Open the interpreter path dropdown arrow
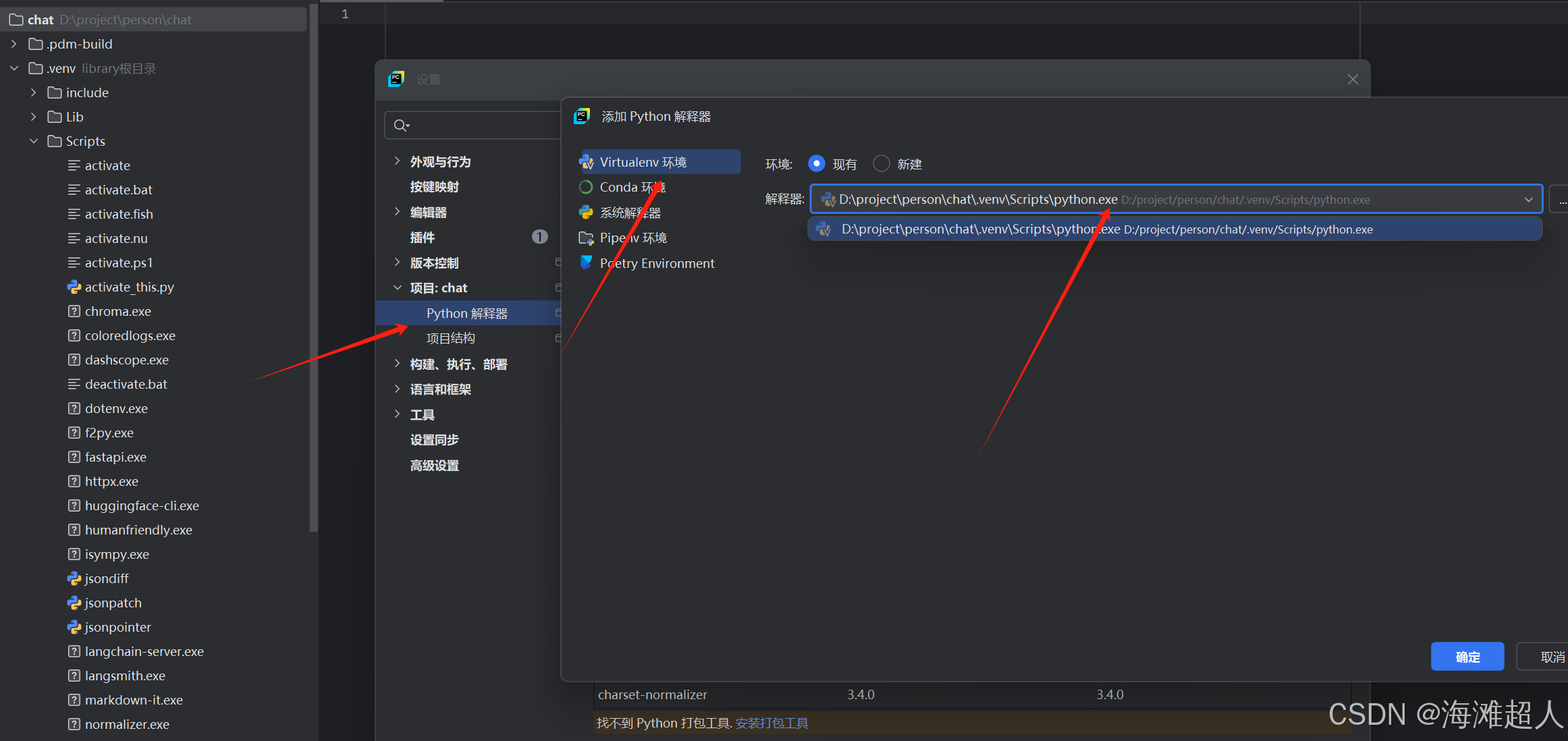The width and height of the screenshot is (1568, 741). point(1528,200)
